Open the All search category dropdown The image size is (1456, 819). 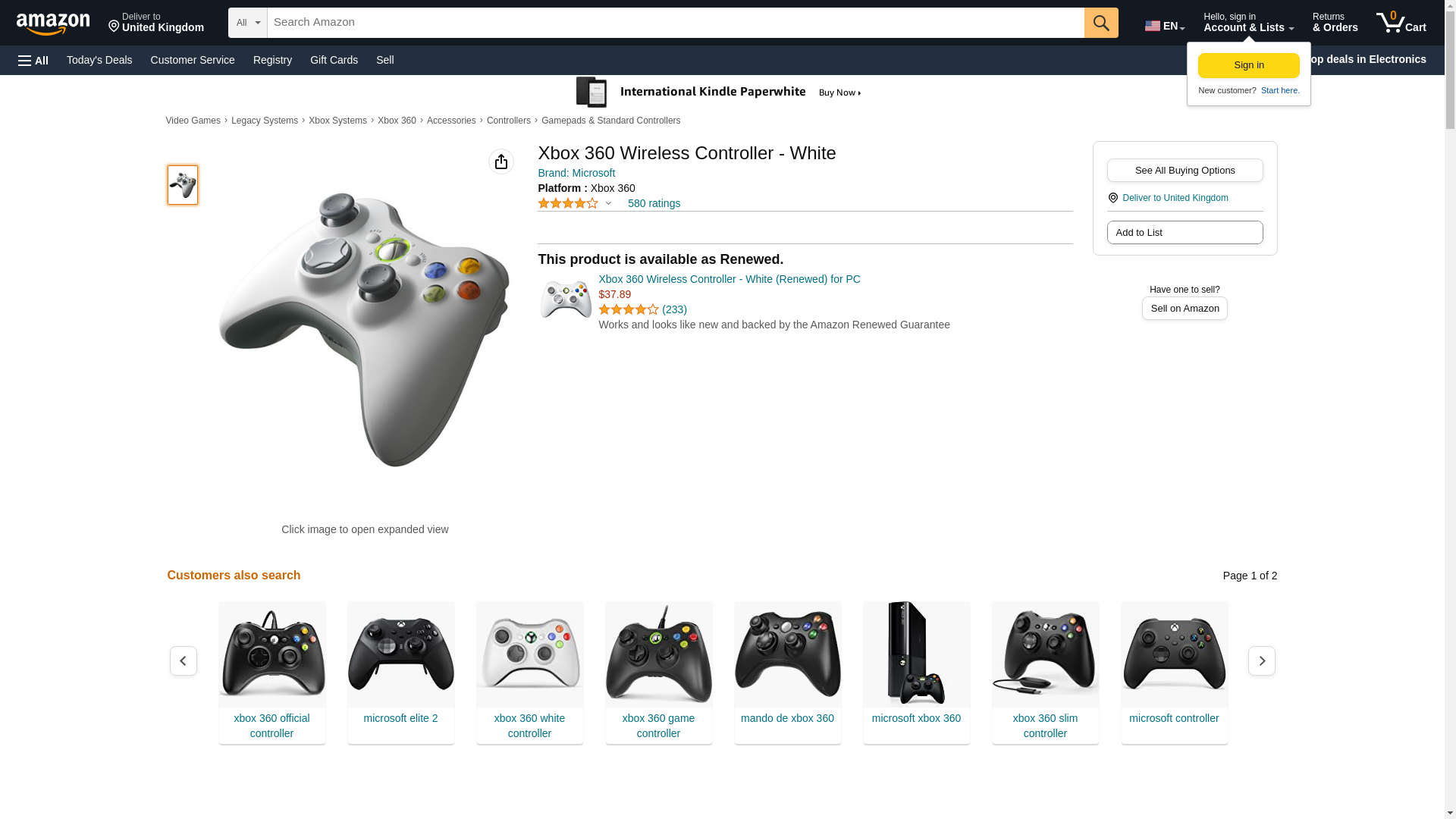click(x=248, y=23)
